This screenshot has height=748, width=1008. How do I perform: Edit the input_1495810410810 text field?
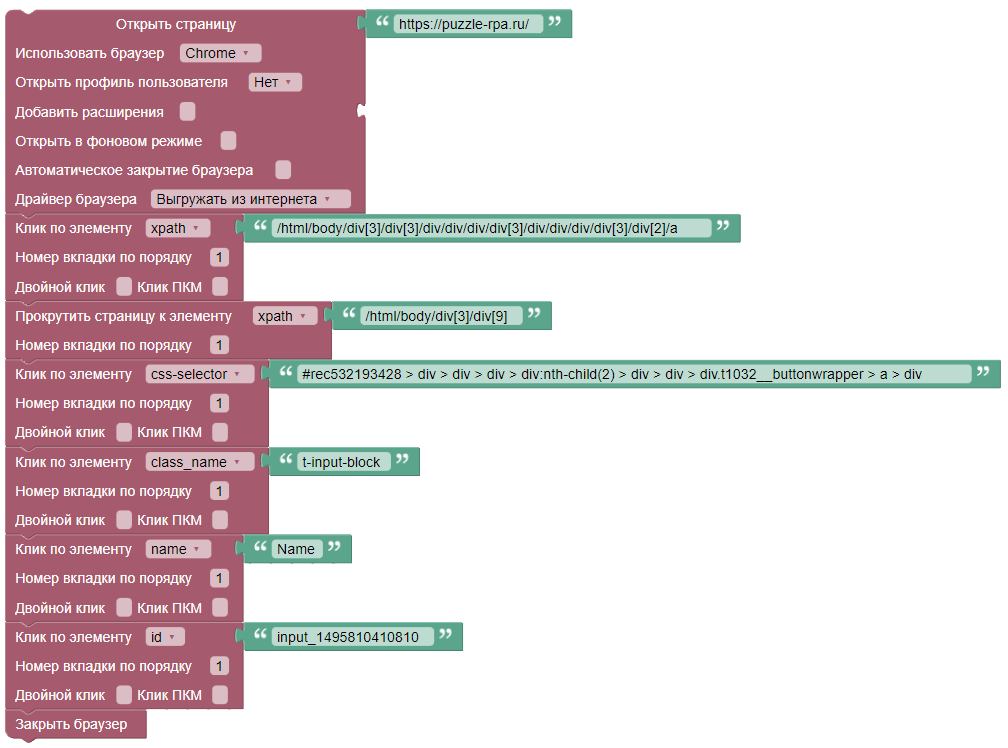[x=353, y=637]
